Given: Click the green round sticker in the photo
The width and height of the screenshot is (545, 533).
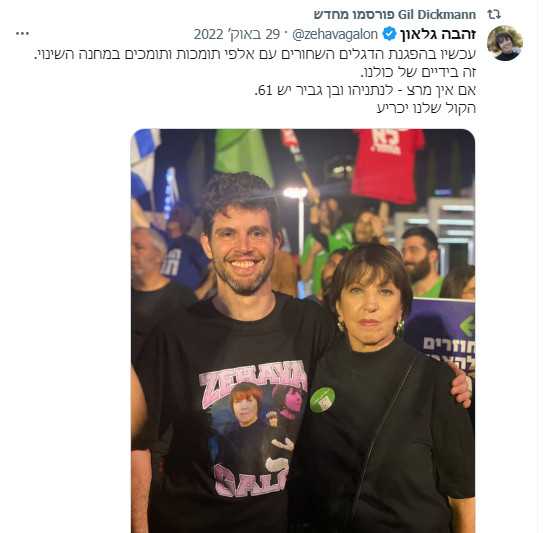Looking at the screenshot, I should 322,399.
